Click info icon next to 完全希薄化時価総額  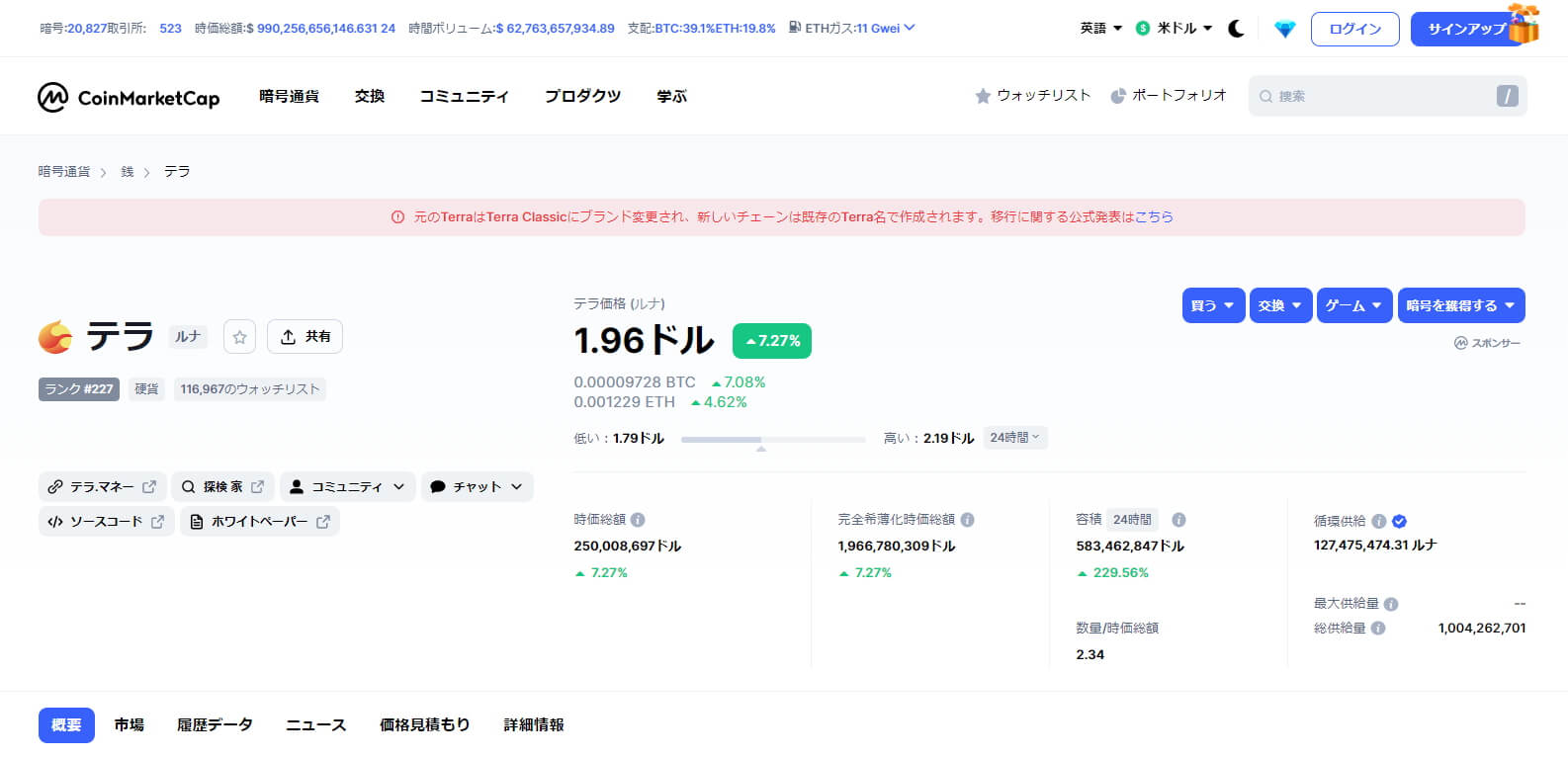[x=967, y=520]
